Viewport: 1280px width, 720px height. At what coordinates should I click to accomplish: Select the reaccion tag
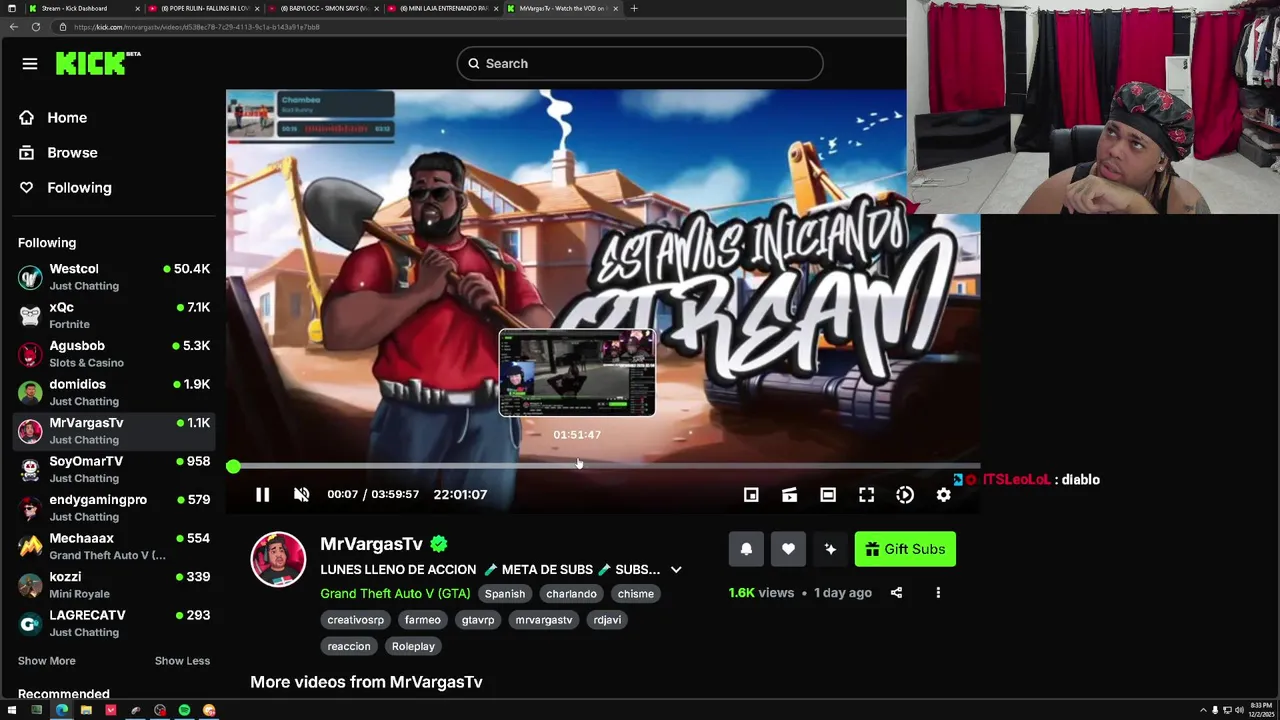click(349, 646)
